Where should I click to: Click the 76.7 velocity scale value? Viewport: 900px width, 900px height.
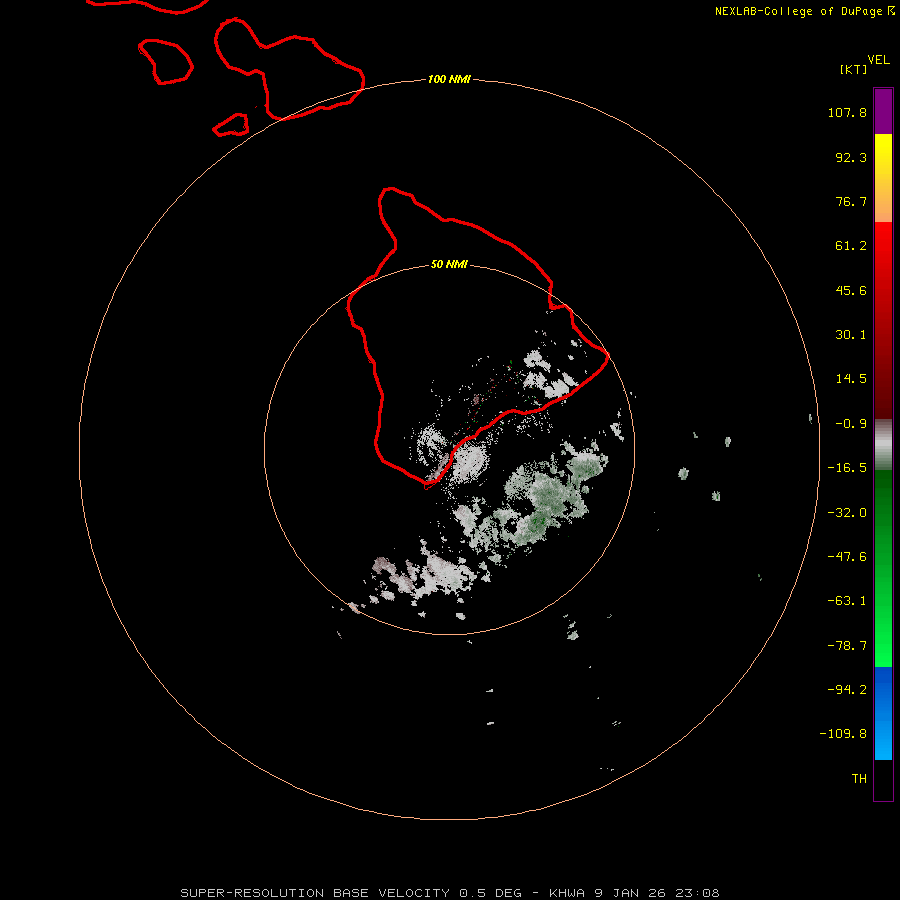[851, 201]
